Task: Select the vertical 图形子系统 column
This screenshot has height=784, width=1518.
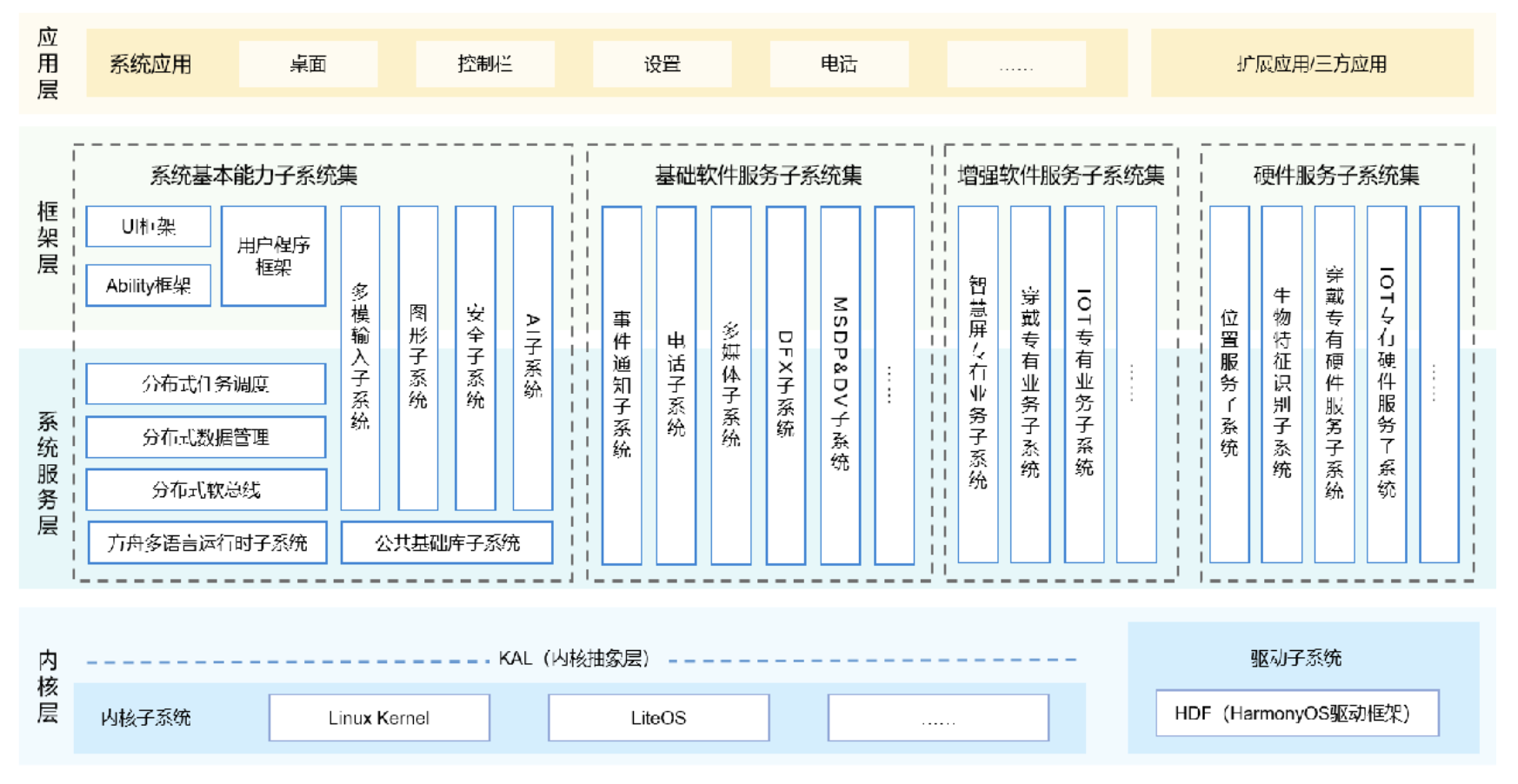Action: 417,357
